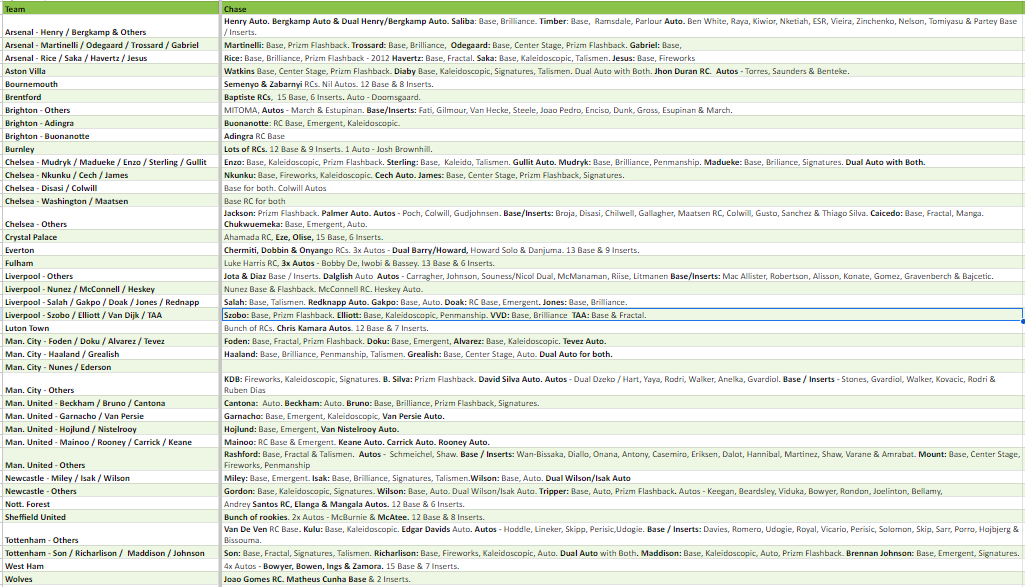Select the chase cell starting 'Watkins Base'
The width and height of the screenshot is (1025, 587).
point(620,72)
